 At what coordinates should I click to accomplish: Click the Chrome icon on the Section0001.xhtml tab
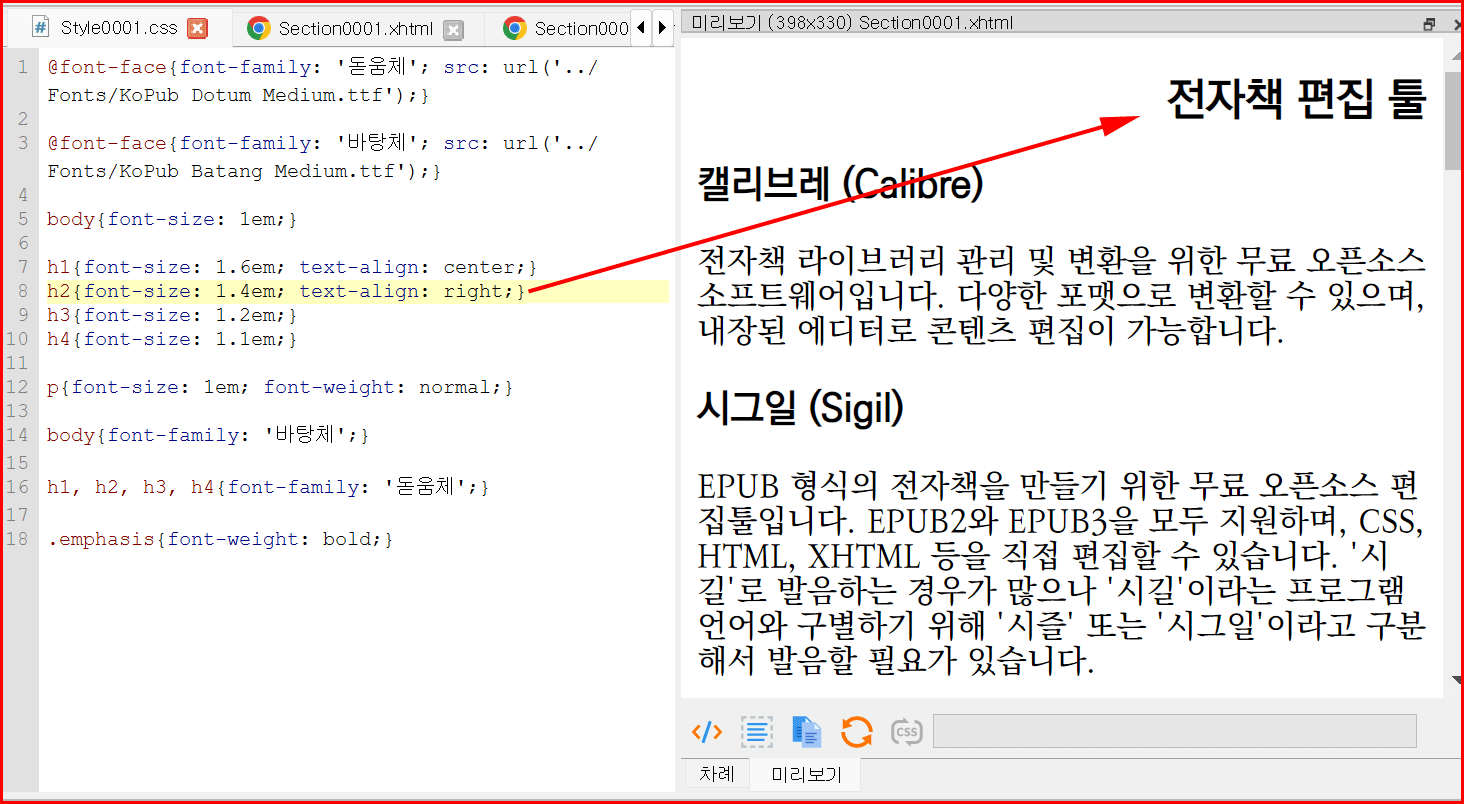point(259,29)
